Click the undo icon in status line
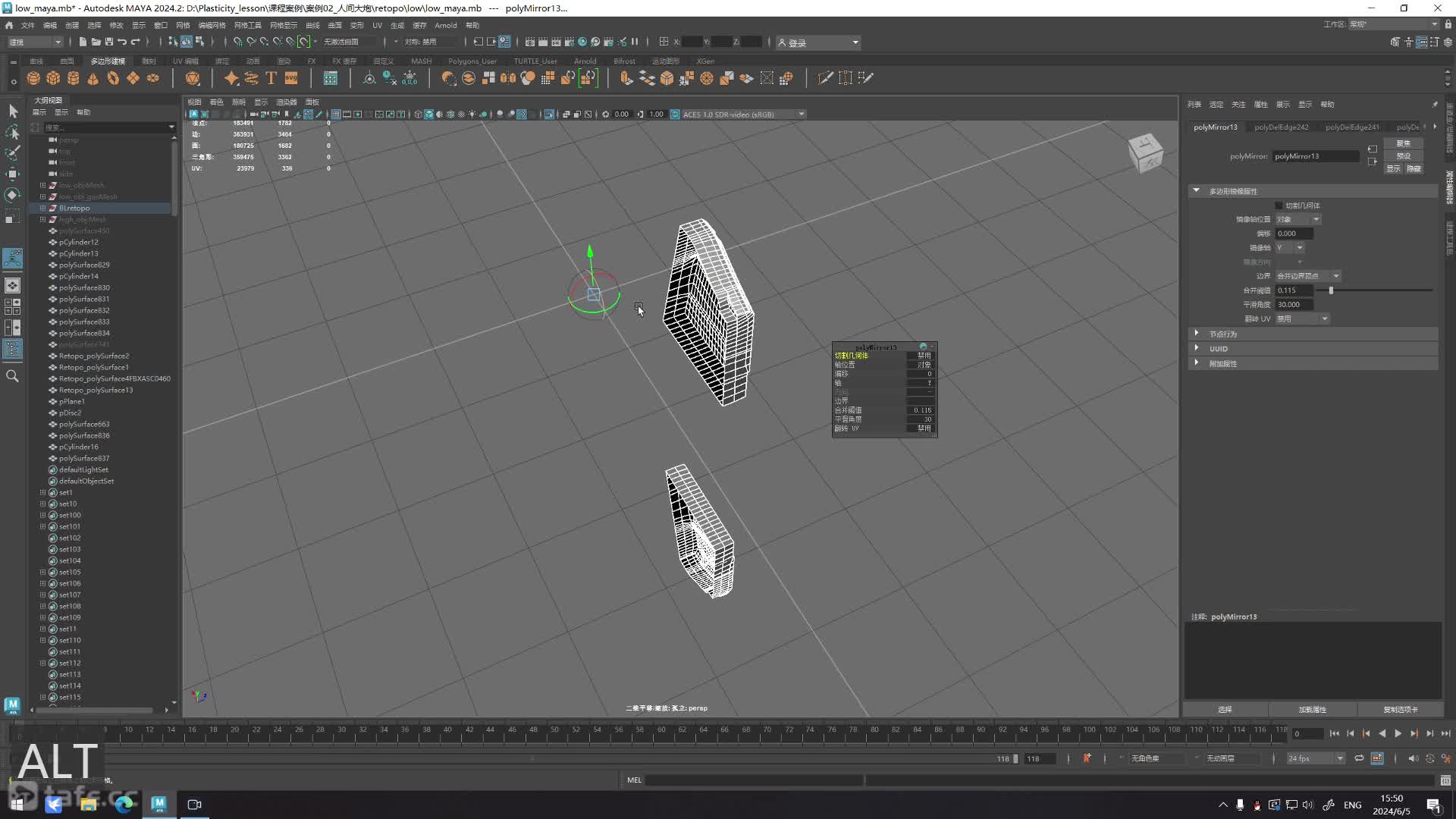This screenshot has width=1456, height=819. click(122, 42)
